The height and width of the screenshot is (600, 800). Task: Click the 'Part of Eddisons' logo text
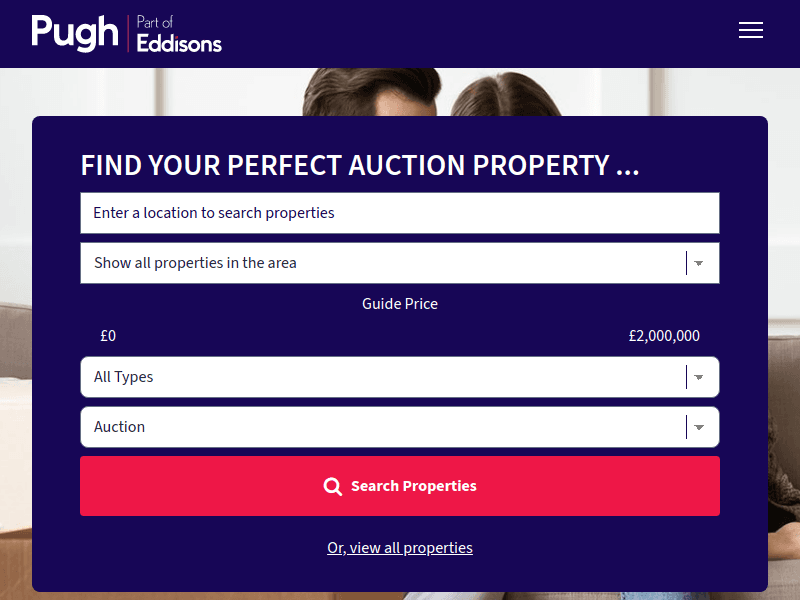(181, 33)
